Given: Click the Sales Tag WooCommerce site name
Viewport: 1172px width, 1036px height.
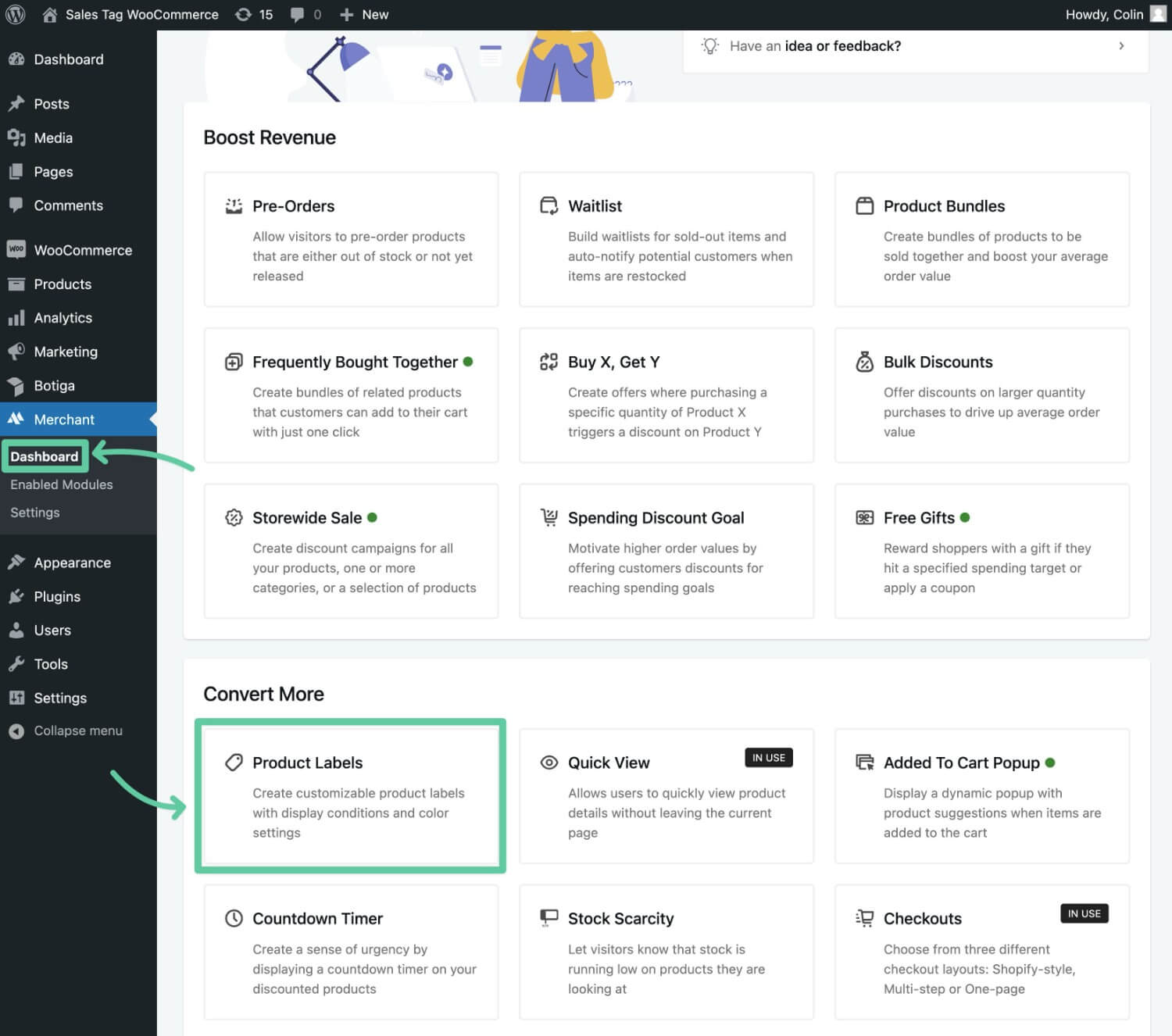Looking at the screenshot, I should tap(142, 15).
